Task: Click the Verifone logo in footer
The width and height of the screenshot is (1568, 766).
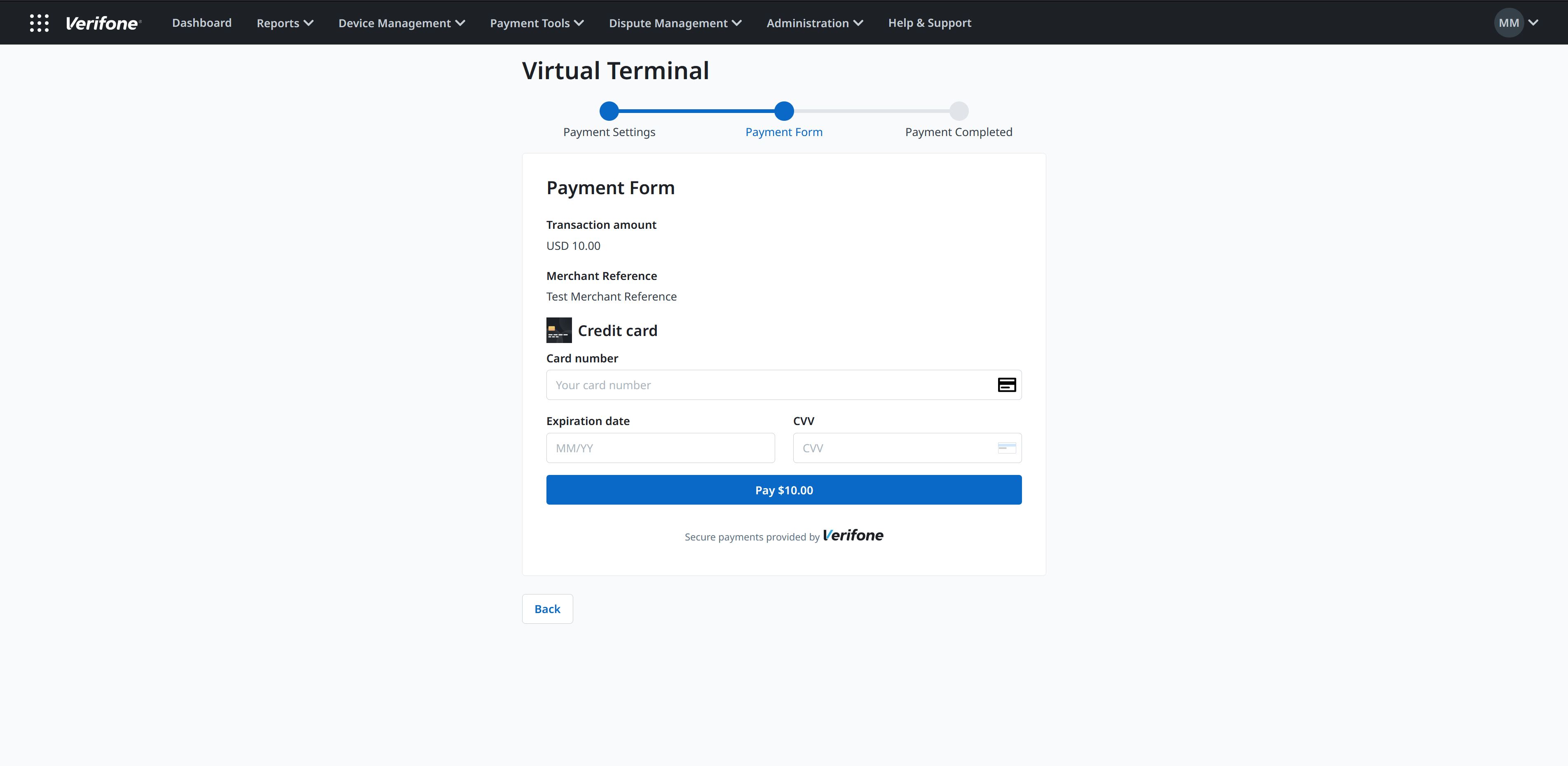Action: point(853,535)
